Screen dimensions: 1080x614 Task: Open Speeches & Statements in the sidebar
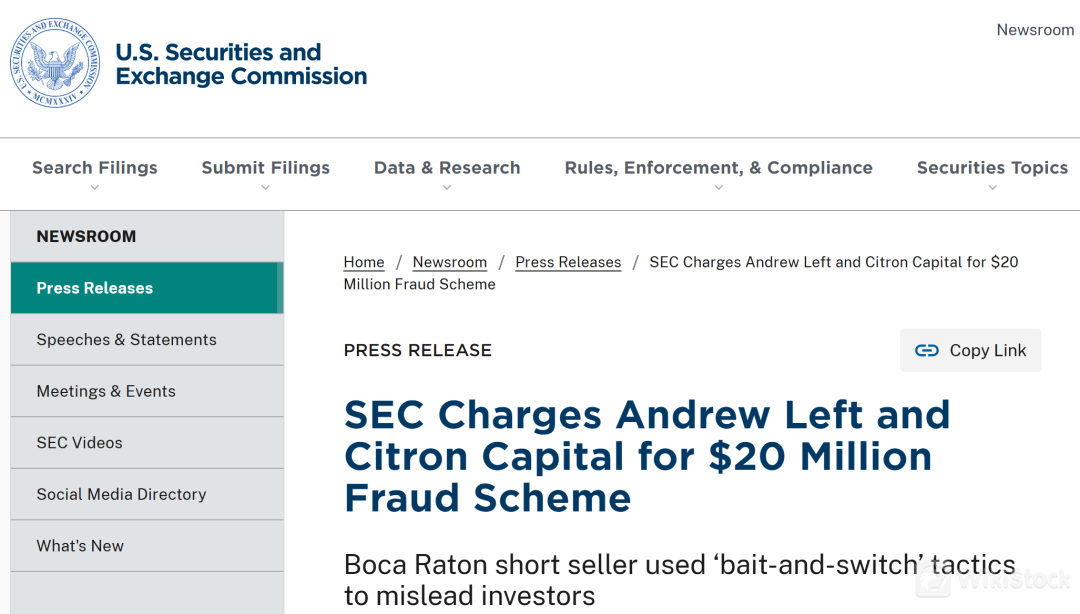point(127,340)
